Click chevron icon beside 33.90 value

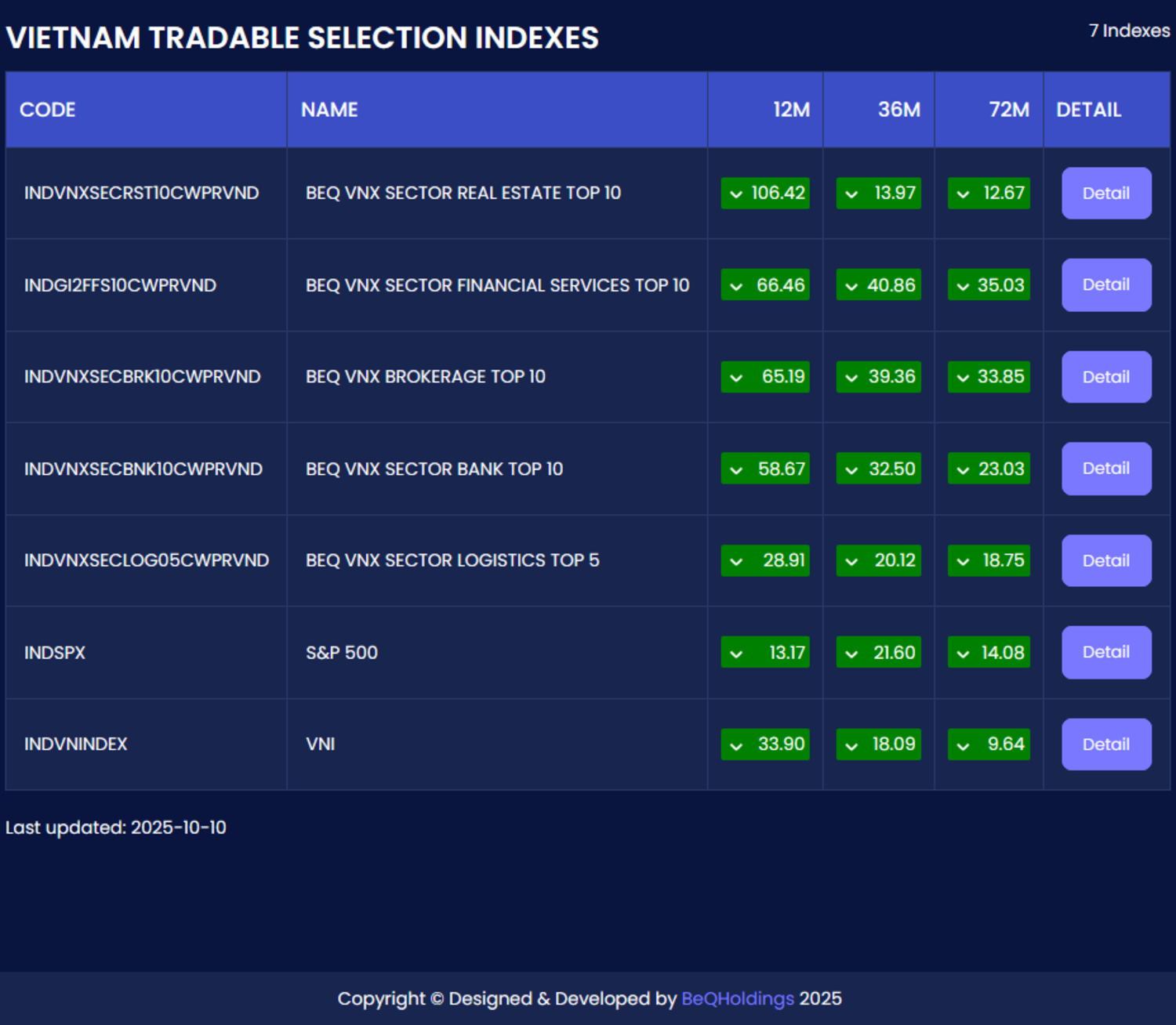click(736, 746)
